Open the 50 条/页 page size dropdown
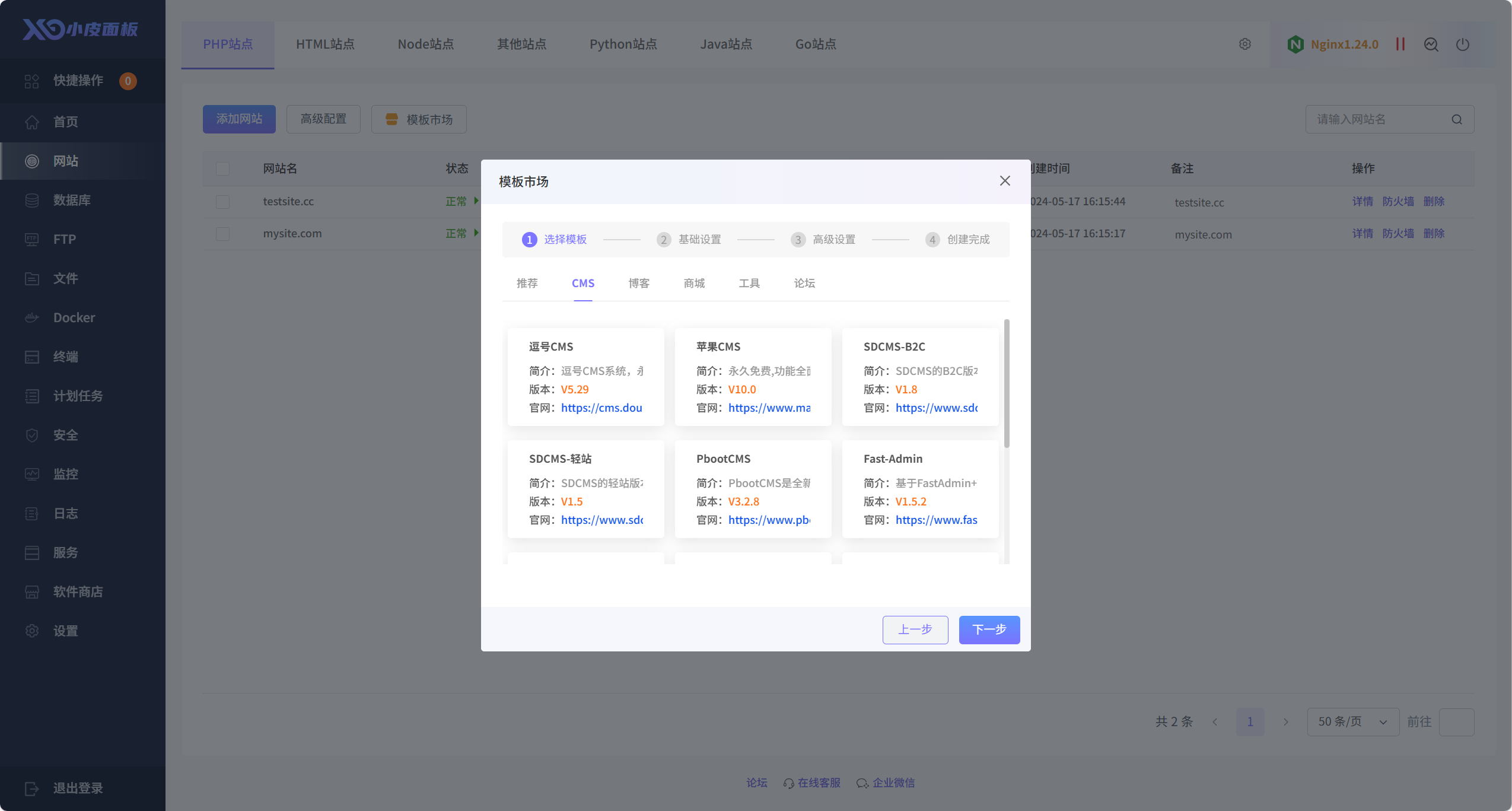Screen dimensions: 1512x811 coord(1352,722)
